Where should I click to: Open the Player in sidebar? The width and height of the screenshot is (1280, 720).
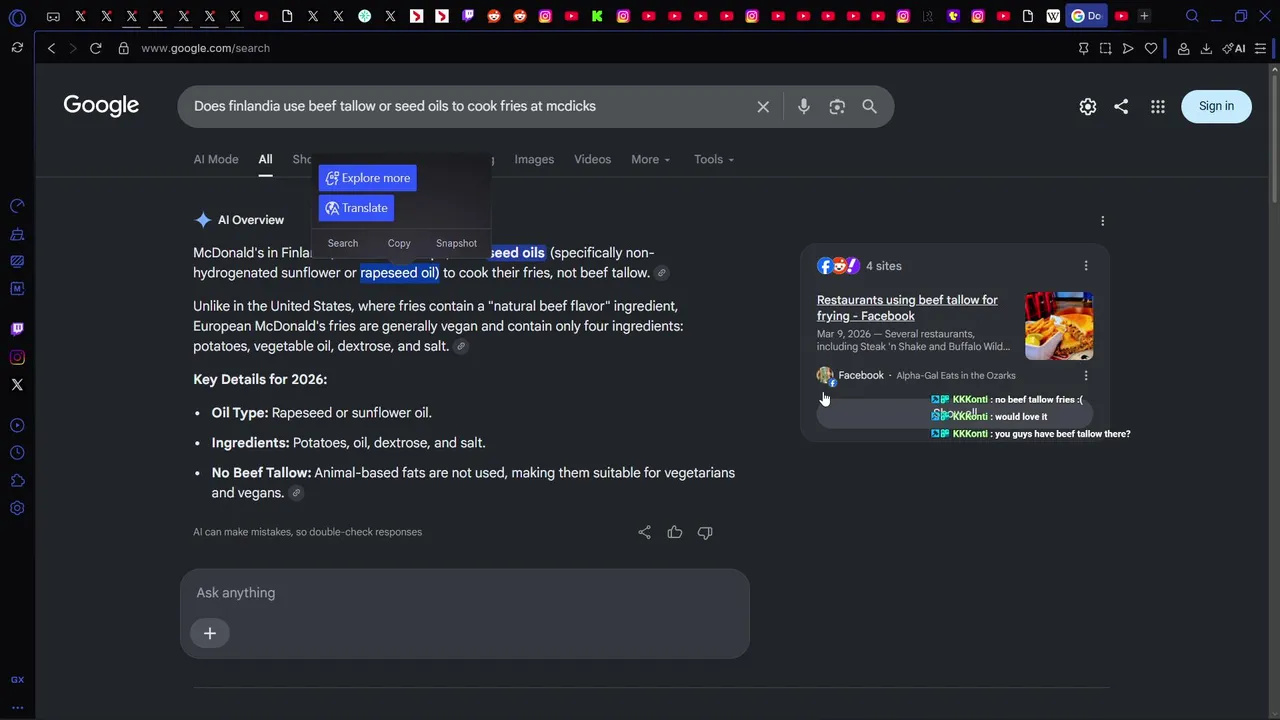(17, 425)
